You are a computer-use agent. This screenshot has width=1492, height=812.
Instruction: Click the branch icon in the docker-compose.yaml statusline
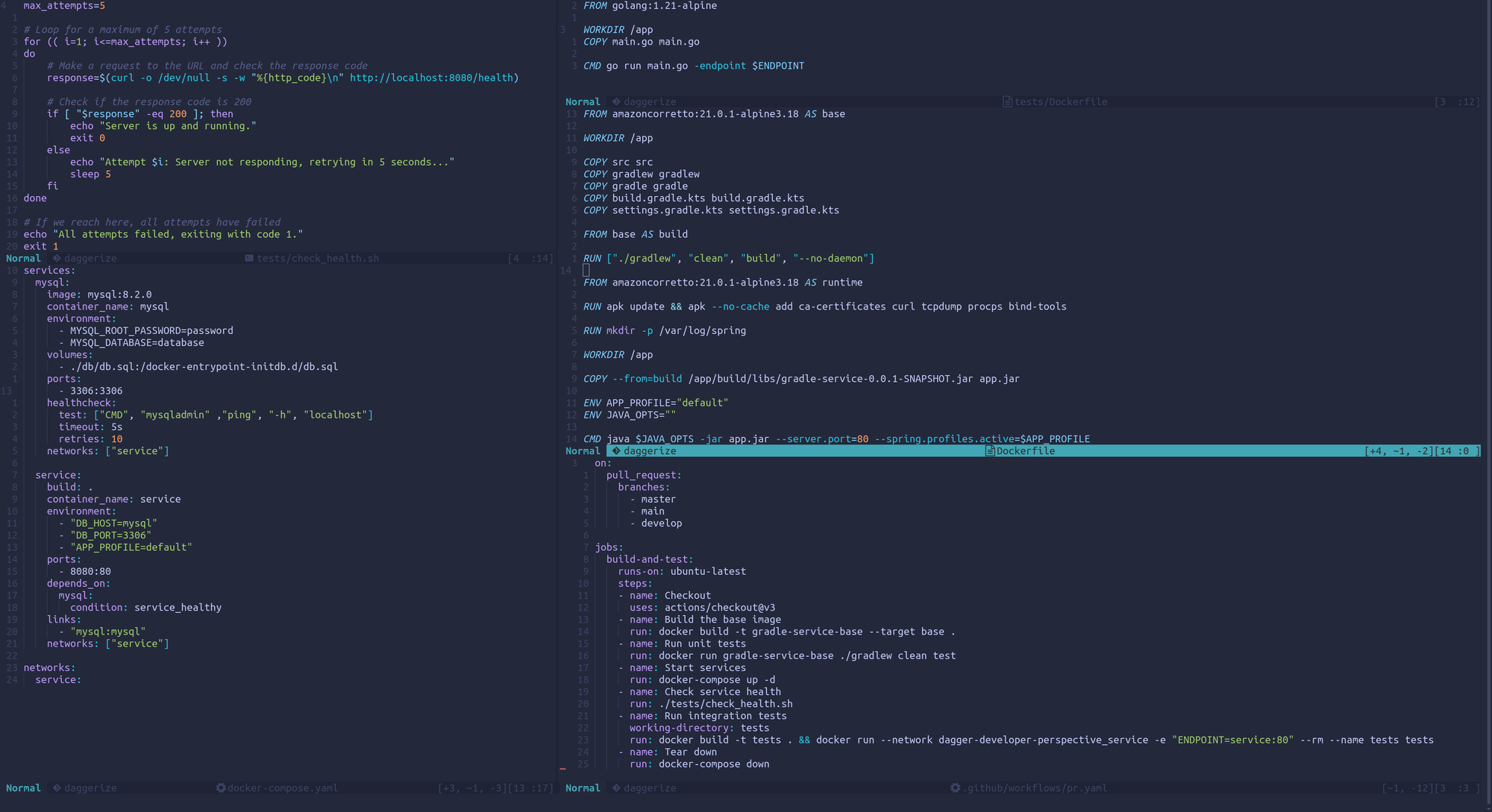(x=55, y=787)
